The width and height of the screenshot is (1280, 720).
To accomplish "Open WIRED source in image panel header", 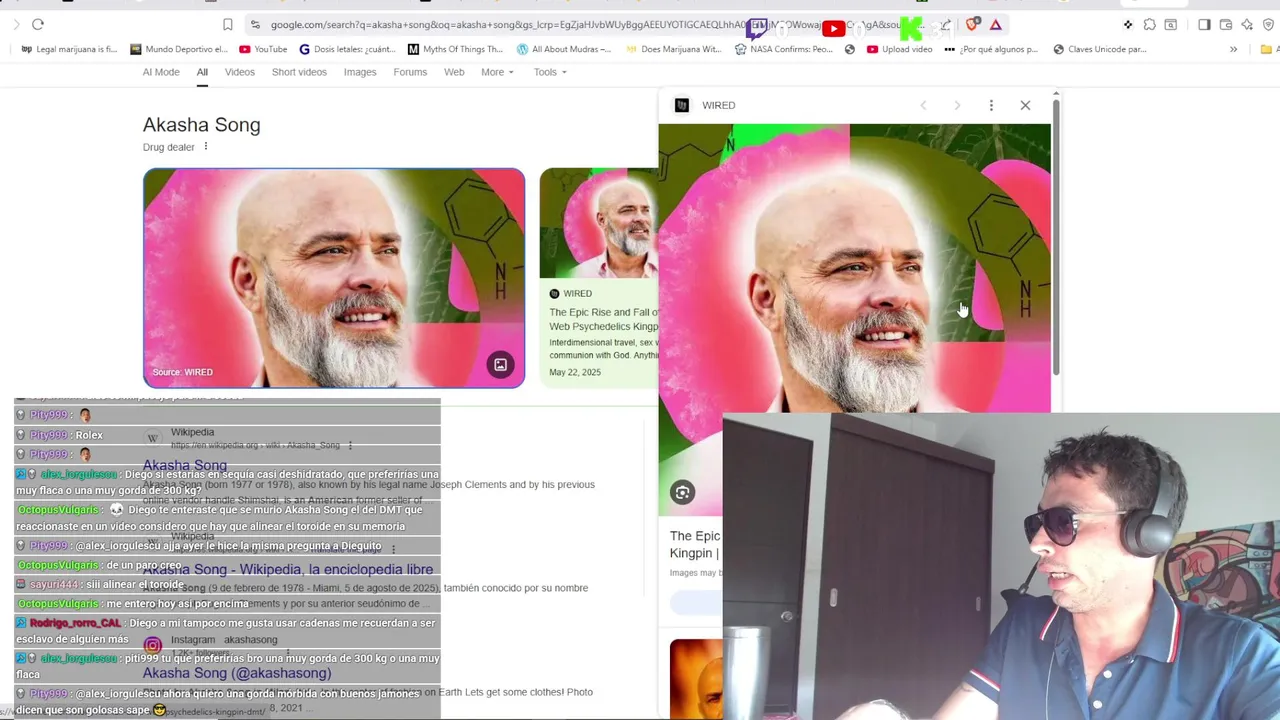I will (x=707, y=105).
